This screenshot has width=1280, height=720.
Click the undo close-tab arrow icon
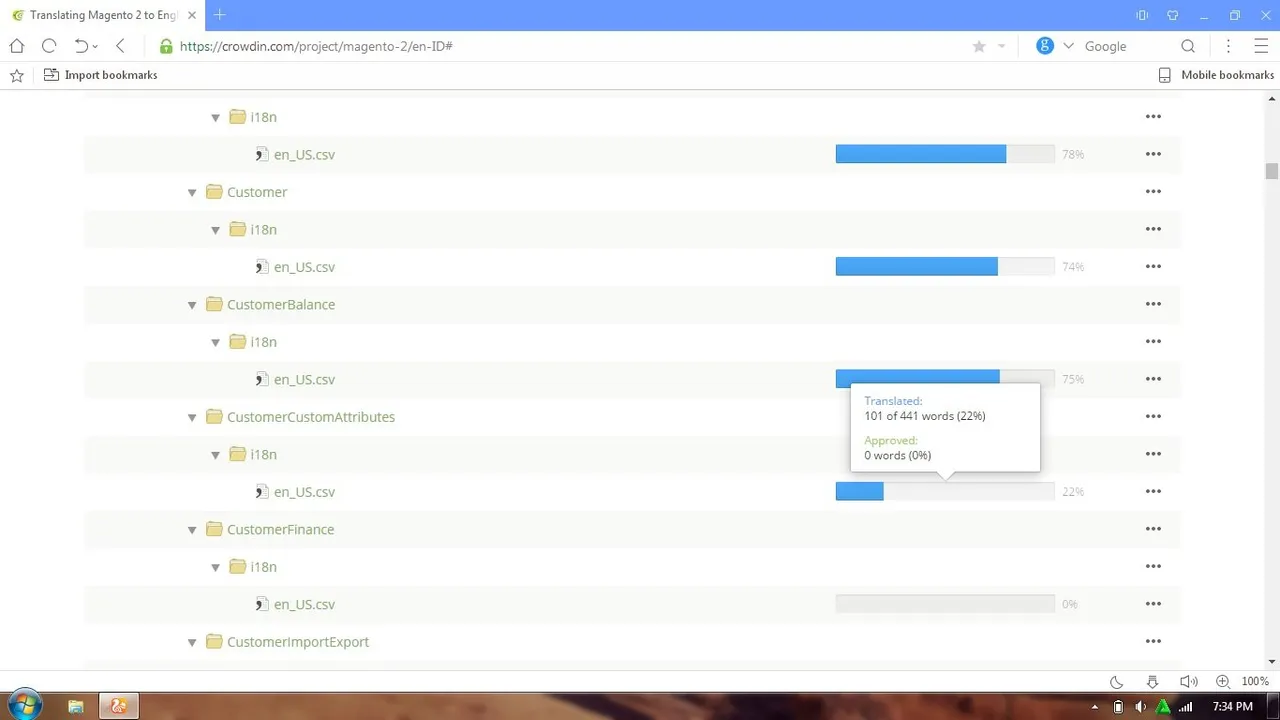81,46
